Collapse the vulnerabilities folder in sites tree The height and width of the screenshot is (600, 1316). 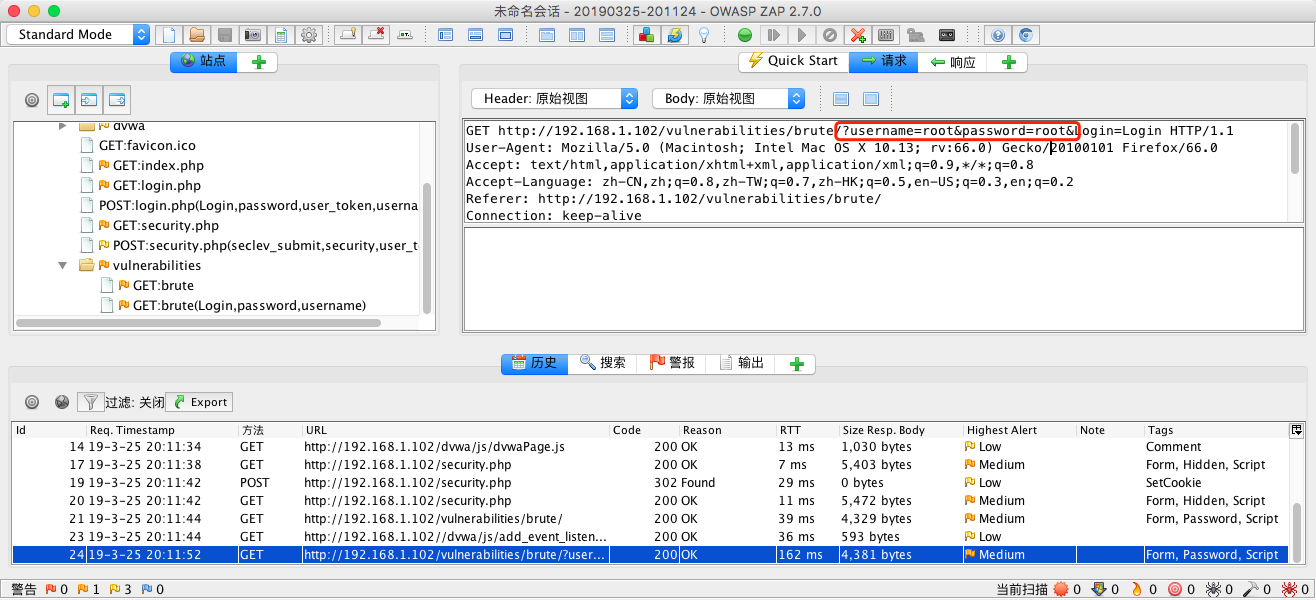tap(63, 265)
